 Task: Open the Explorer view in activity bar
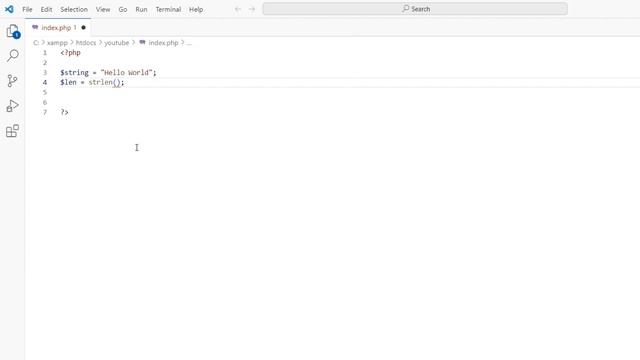(13, 31)
